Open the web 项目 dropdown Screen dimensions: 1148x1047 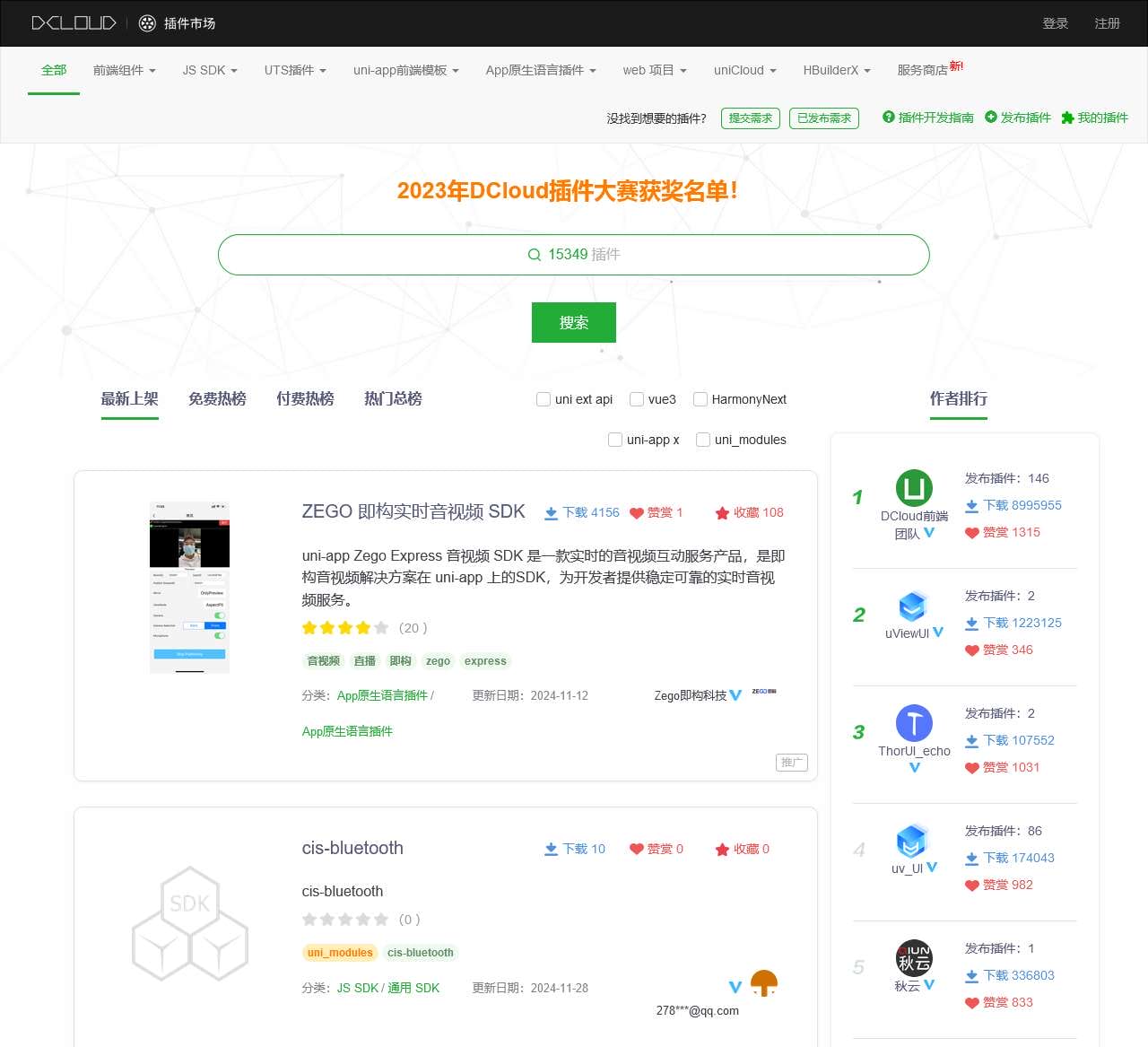[655, 70]
